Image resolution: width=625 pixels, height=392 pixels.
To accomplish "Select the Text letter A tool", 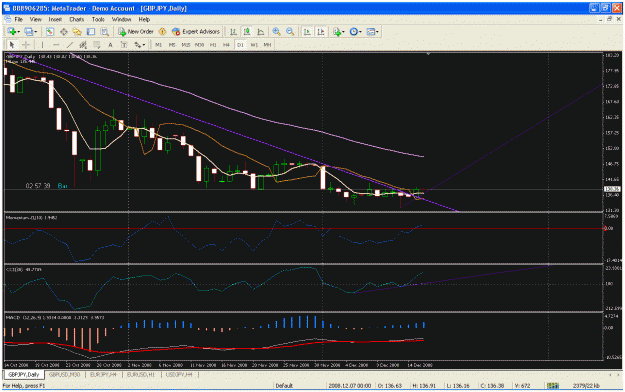I will point(110,45).
